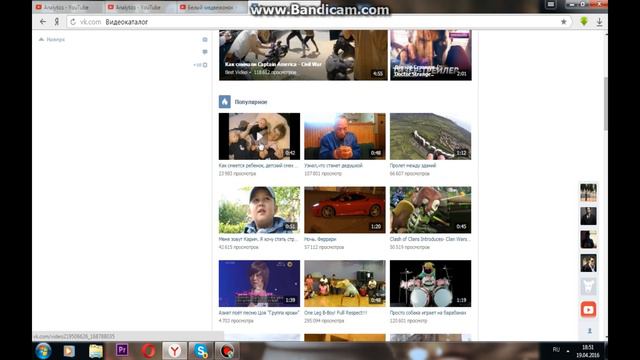
Task: Click the Popular section flame icon
Action: click(224, 102)
